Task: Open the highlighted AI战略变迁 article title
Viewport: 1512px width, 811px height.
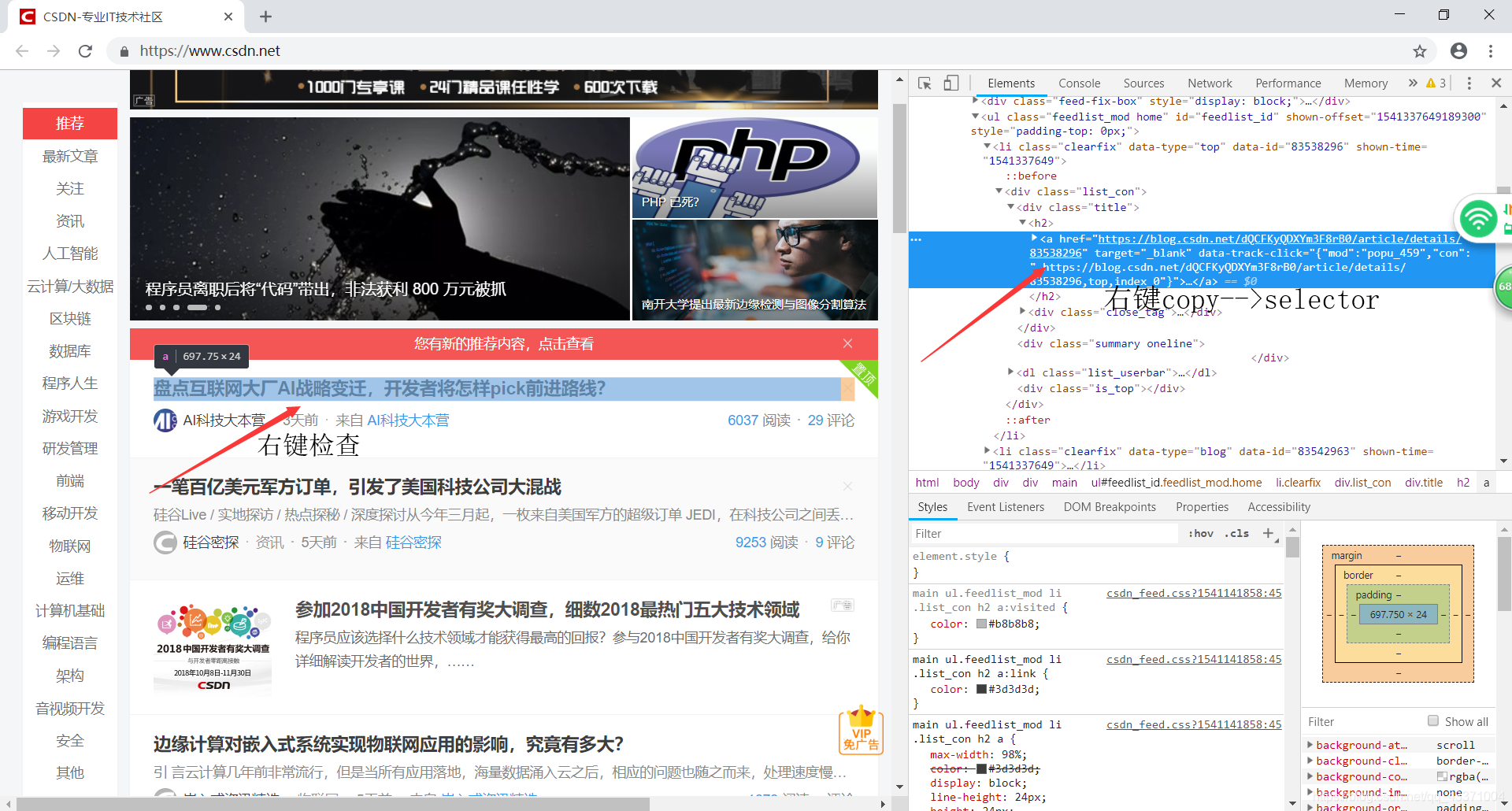Action: 380,388
